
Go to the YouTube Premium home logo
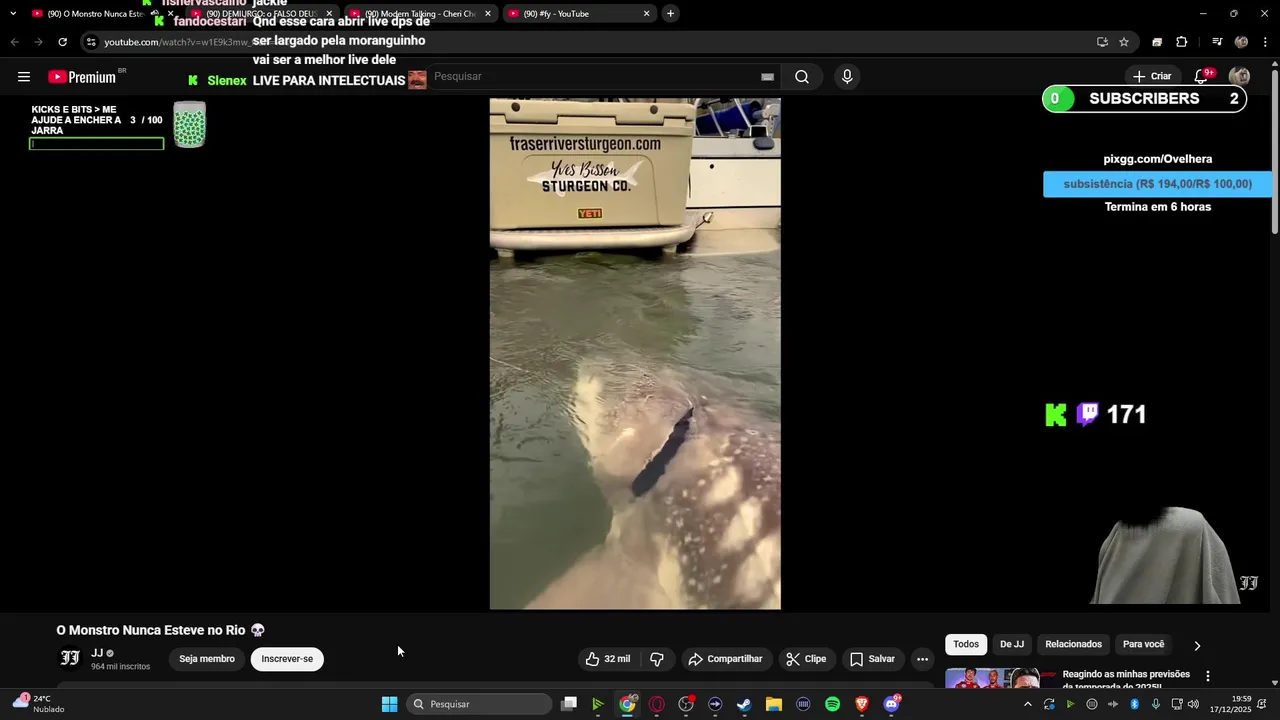82,77
